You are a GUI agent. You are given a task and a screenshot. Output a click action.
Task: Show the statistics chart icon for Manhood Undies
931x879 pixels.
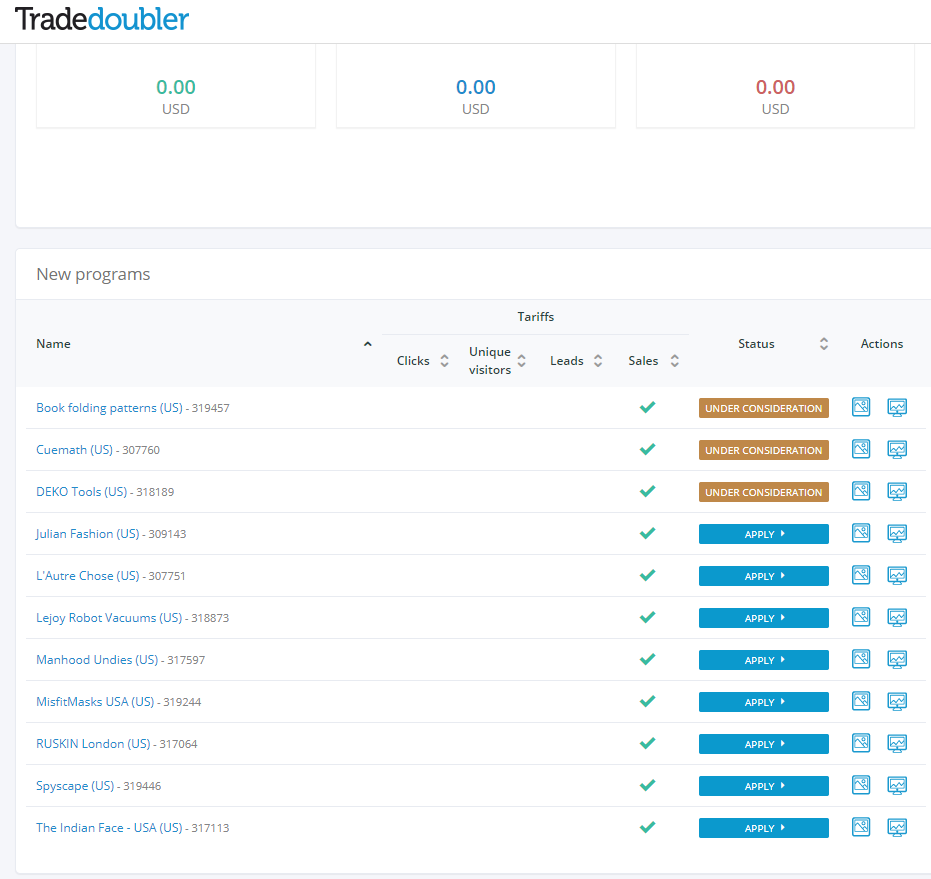(897, 659)
